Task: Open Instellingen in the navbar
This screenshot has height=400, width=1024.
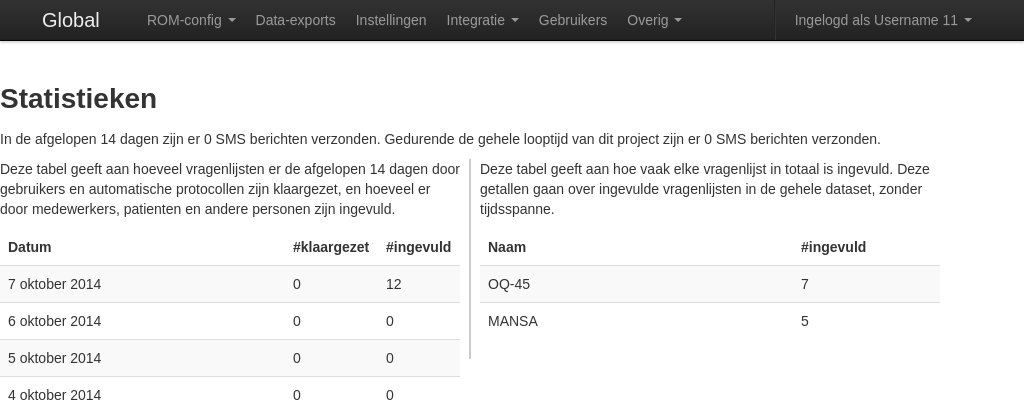Action: click(x=391, y=20)
